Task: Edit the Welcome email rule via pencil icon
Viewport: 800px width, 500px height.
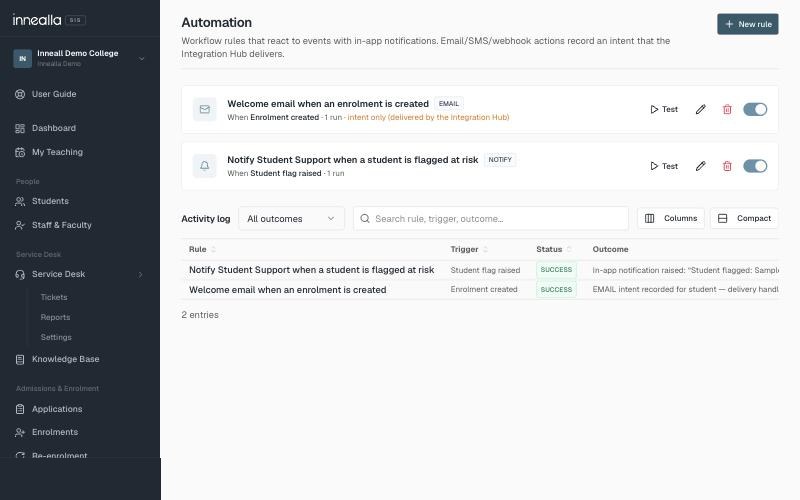Action: tap(701, 109)
